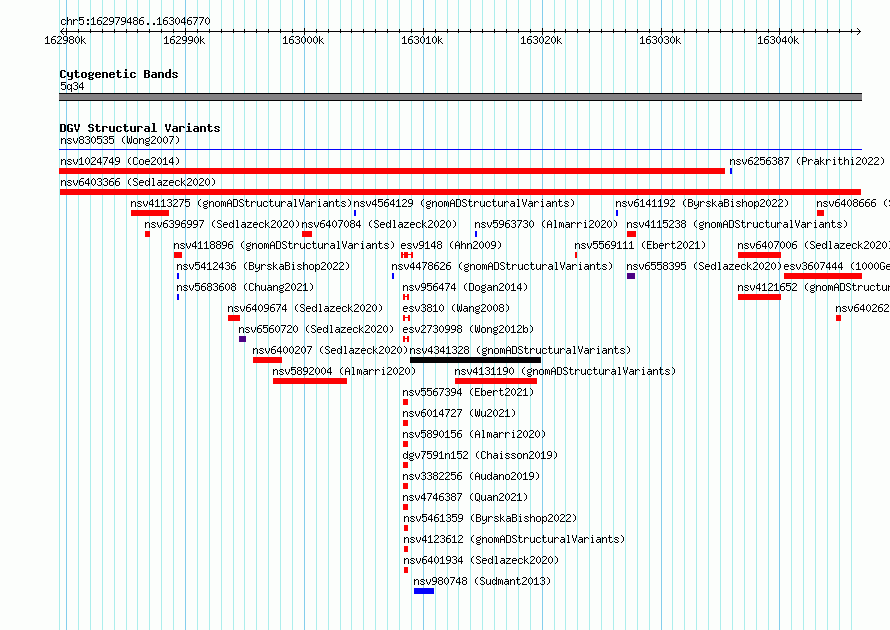Click nsv5890156 (Almarri2020) label
The width and height of the screenshot is (890, 630).
pyautogui.click(x=474, y=434)
